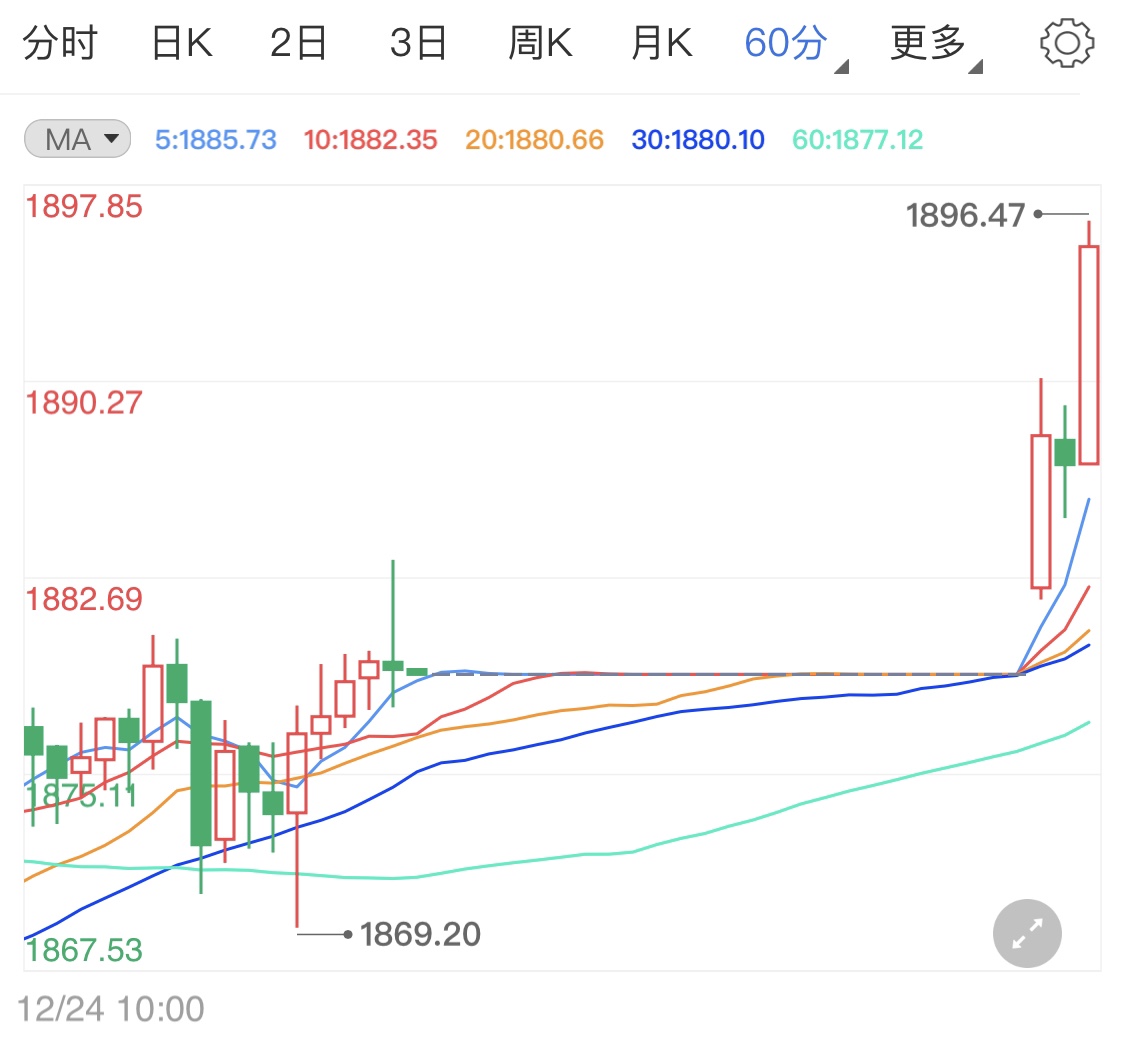The width and height of the screenshot is (1125, 1043).
Task: Expand chart to fullscreen with arrows icon
Action: click(1027, 933)
